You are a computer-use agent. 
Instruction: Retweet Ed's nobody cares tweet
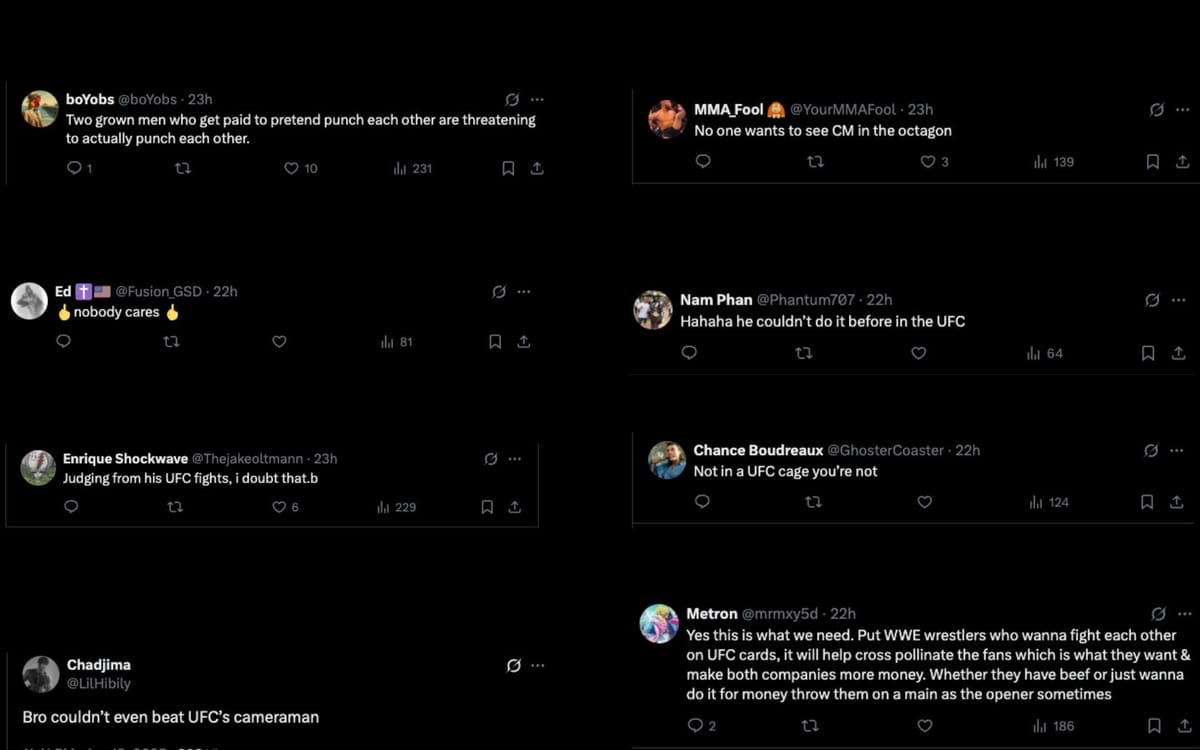pos(171,342)
